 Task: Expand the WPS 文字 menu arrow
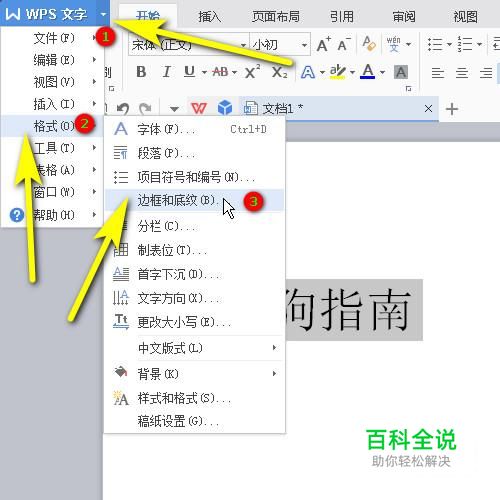(103, 14)
